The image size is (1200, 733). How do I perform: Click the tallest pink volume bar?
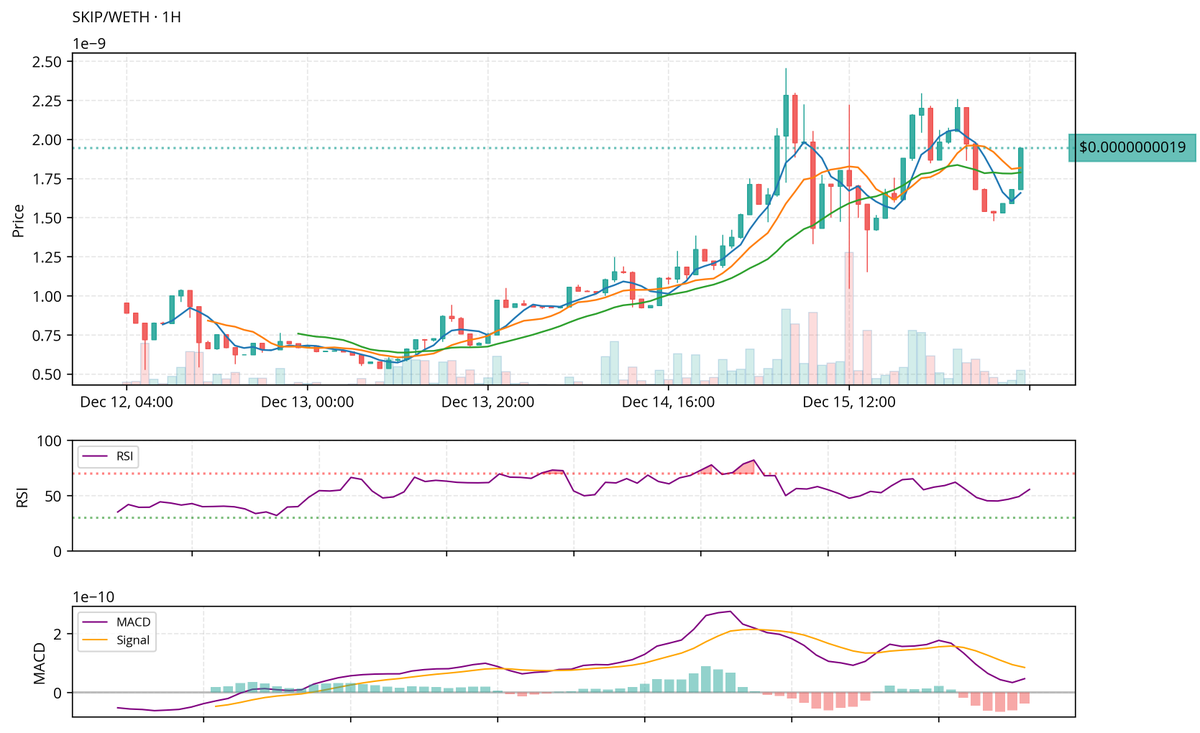click(x=849, y=318)
